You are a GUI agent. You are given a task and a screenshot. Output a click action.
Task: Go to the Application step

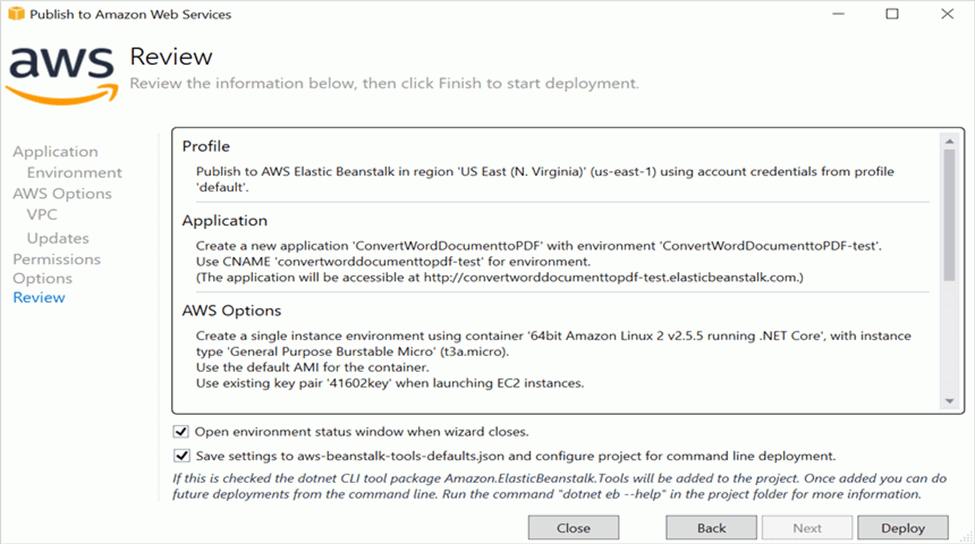(55, 152)
